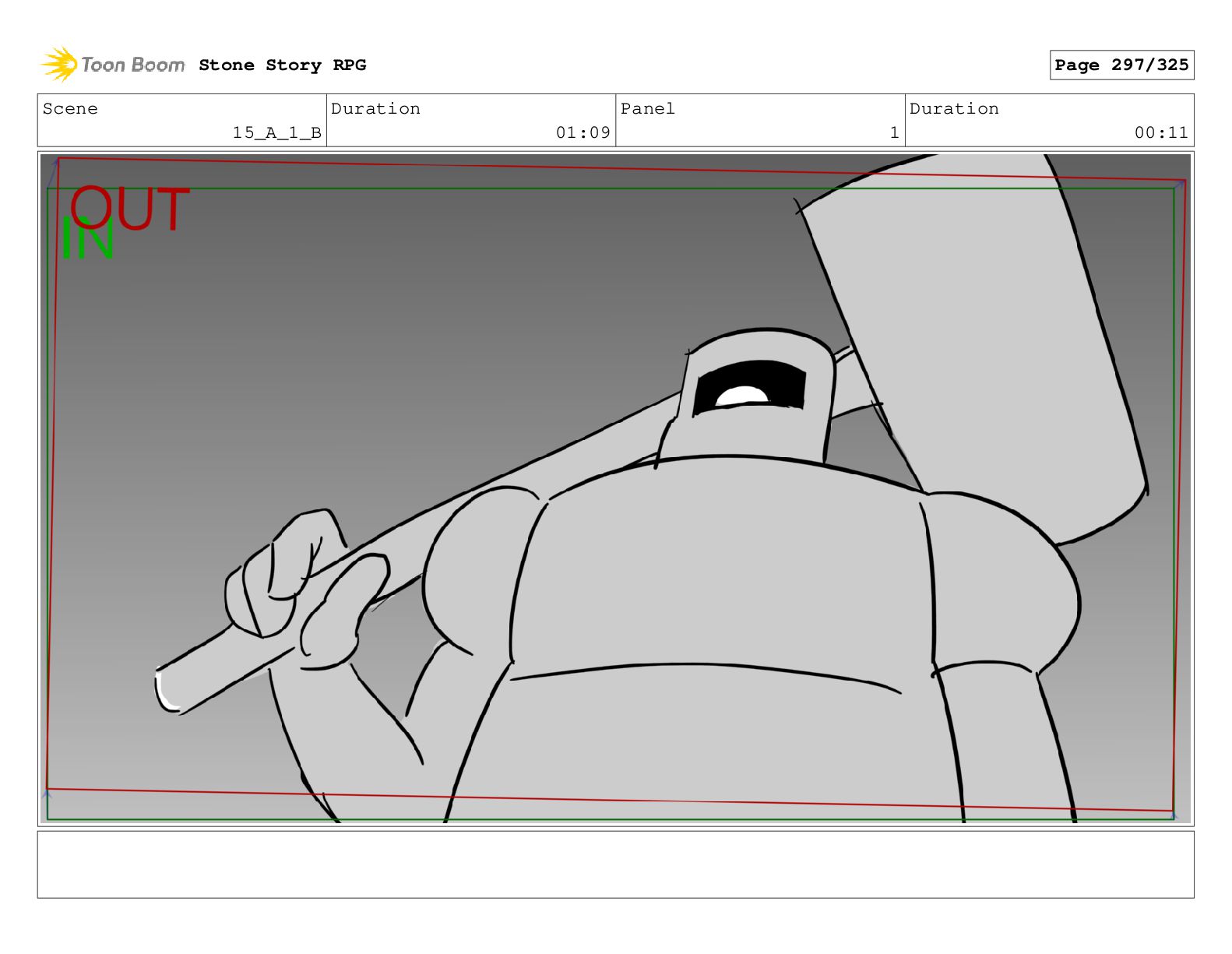This screenshot has width=1232, height=954.
Task: Click the empty notes box below the panel
Action: coord(615,864)
